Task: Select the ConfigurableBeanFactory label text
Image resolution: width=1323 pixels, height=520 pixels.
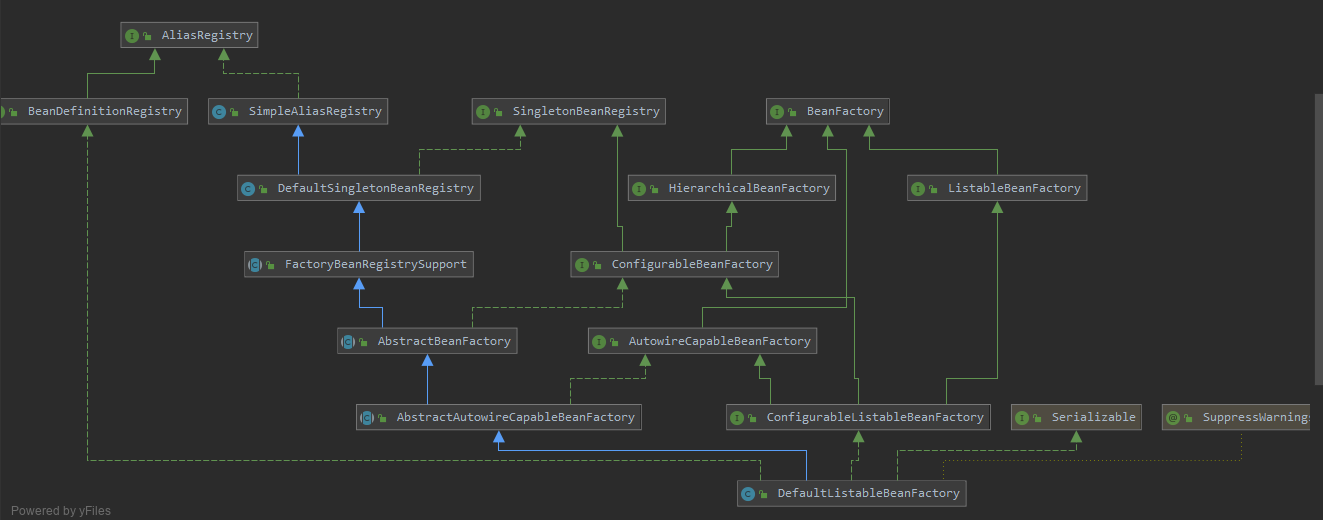Action: [693, 265]
